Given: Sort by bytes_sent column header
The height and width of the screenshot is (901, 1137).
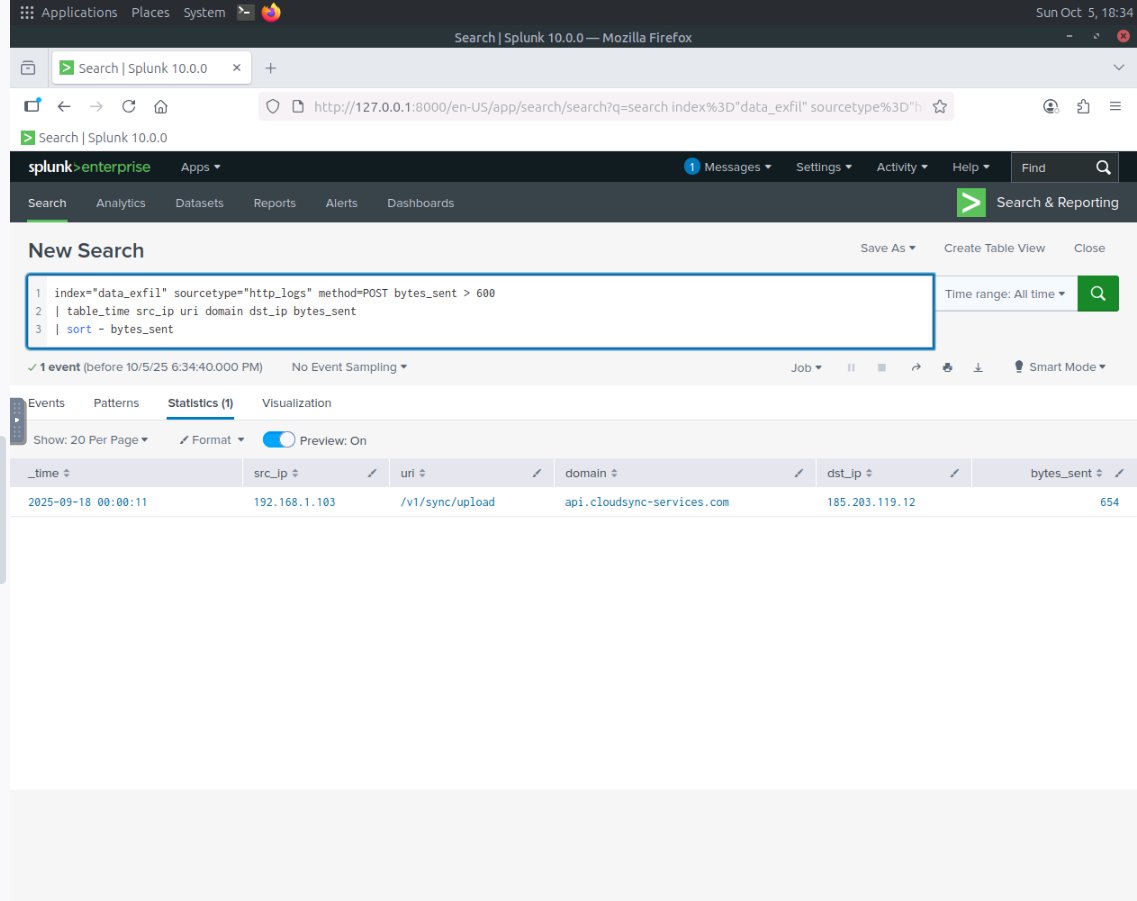Looking at the screenshot, I should click(x=1066, y=473).
